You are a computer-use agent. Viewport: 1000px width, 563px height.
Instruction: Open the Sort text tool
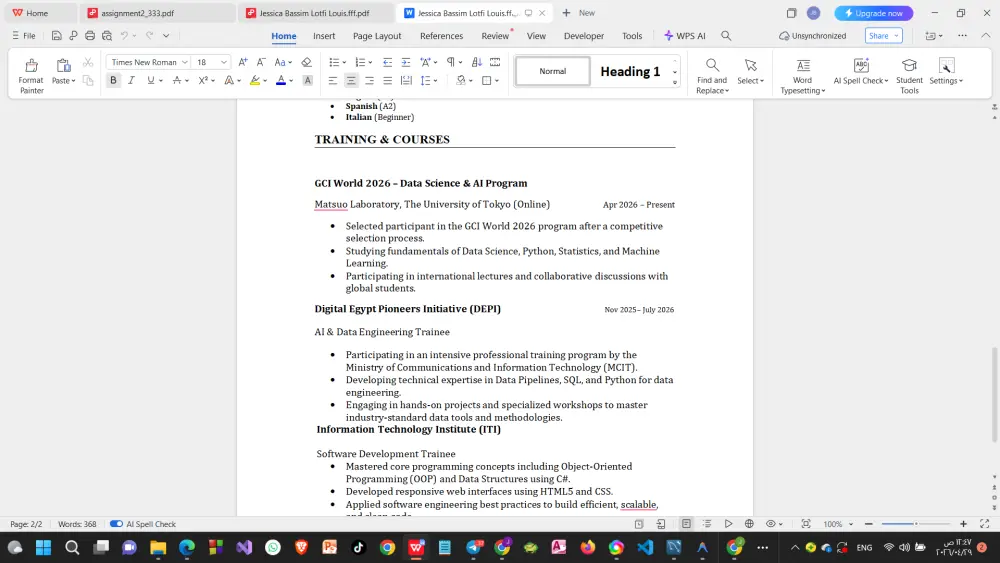pyautogui.click(x=476, y=62)
